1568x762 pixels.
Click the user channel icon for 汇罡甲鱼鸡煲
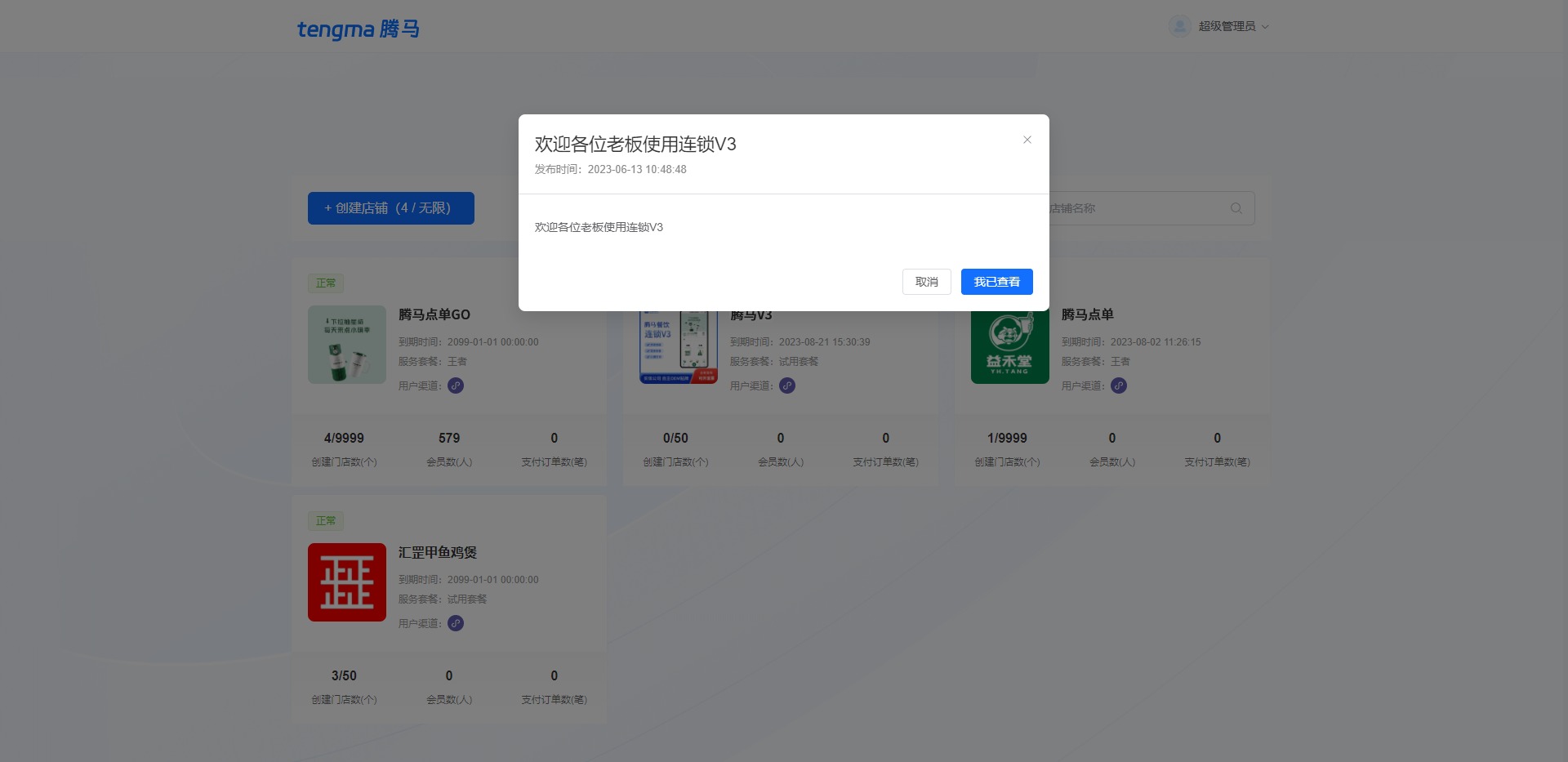(456, 623)
